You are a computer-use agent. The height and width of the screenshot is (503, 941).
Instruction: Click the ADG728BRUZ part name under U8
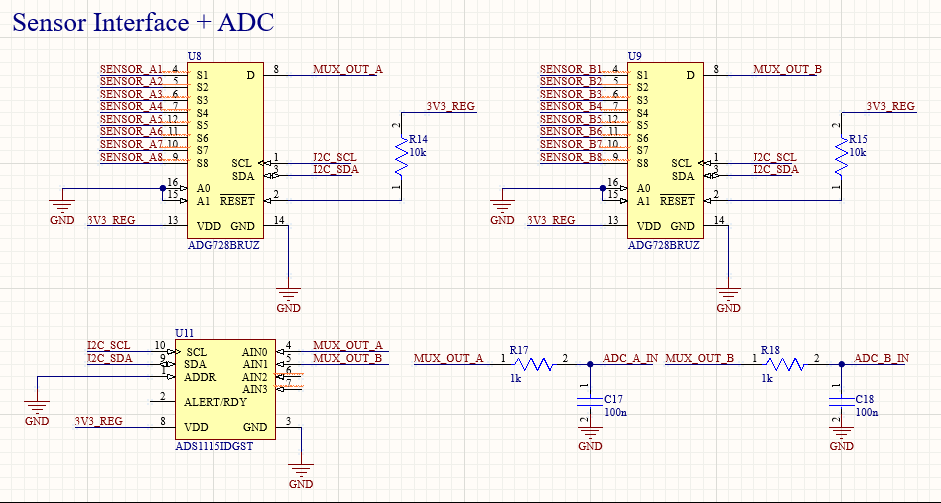point(224,245)
